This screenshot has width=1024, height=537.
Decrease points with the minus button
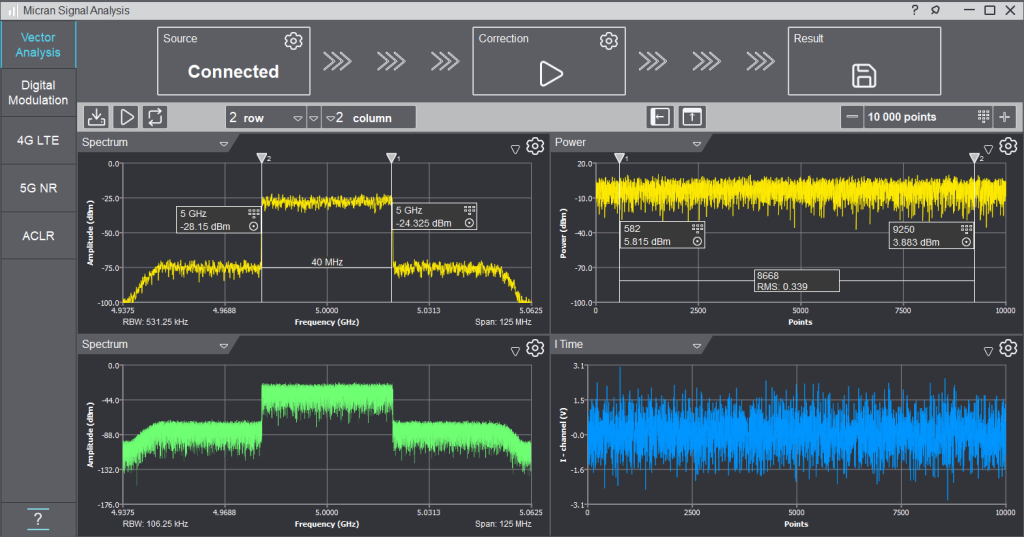(852, 117)
